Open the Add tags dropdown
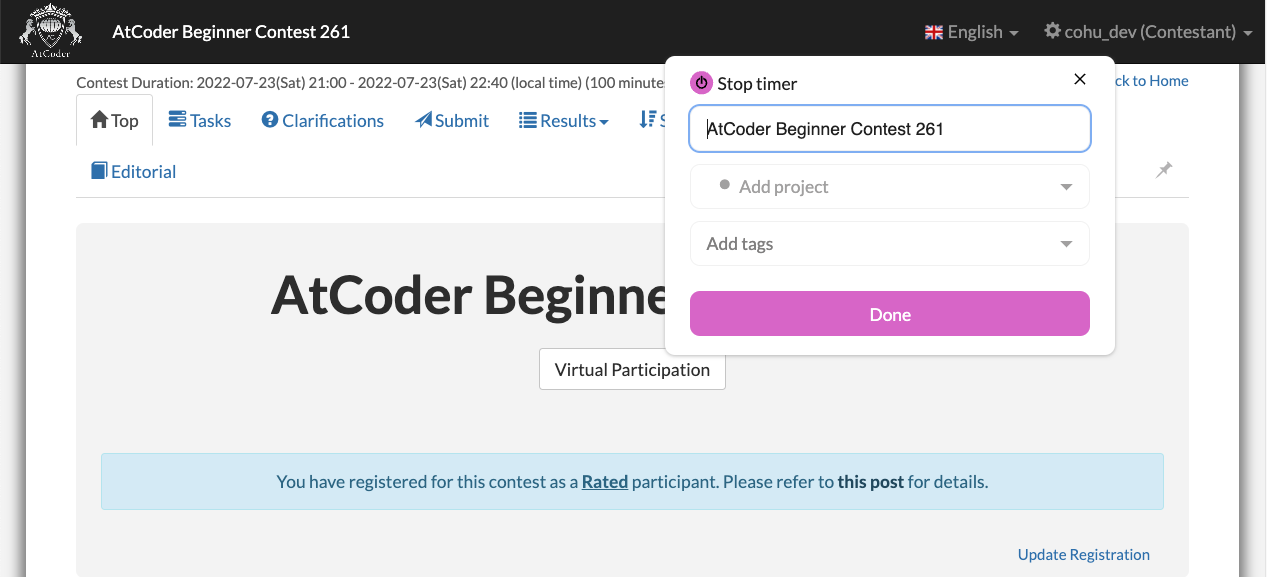The width and height of the screenshot is (1267, 577). (890, 244)
